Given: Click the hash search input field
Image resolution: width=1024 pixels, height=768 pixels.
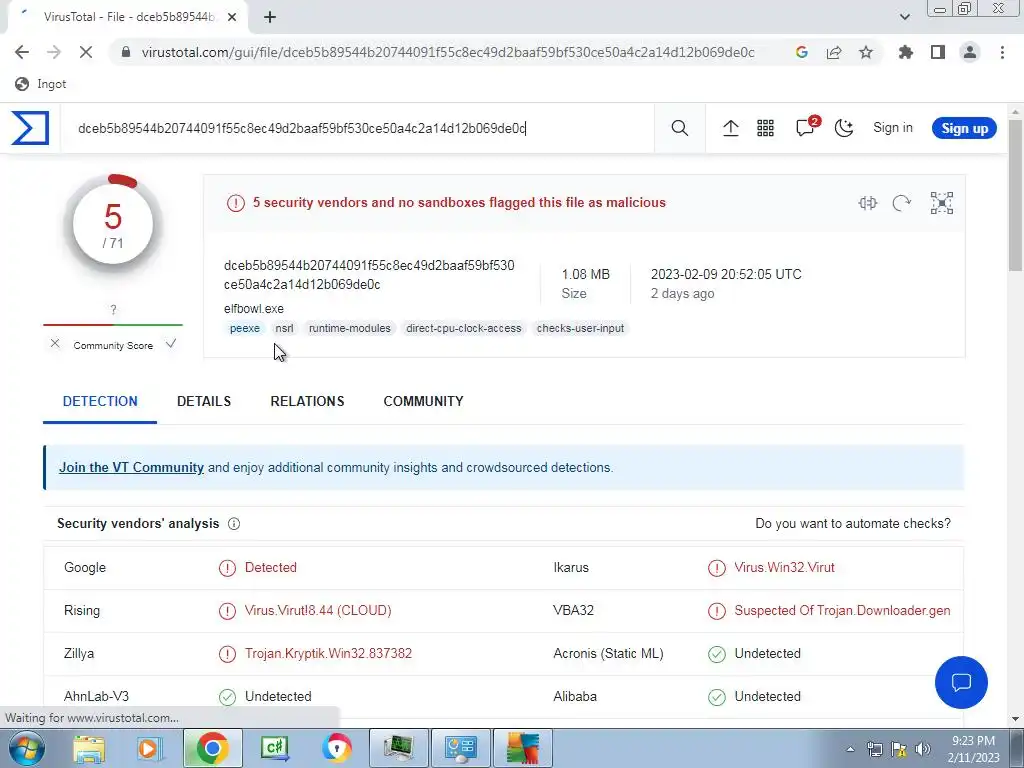Looking at the screenshot, I should coord(359,128).
